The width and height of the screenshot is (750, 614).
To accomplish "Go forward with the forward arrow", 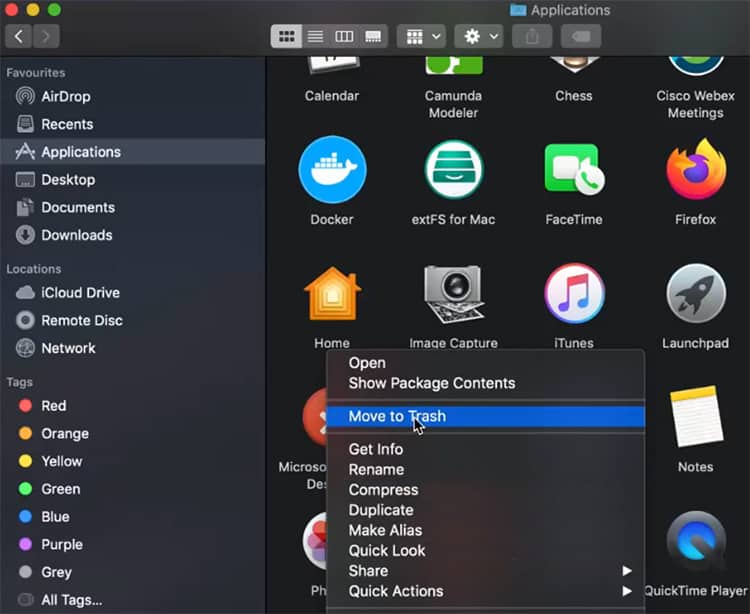I will pyautogui.click(x=46, y=36).
